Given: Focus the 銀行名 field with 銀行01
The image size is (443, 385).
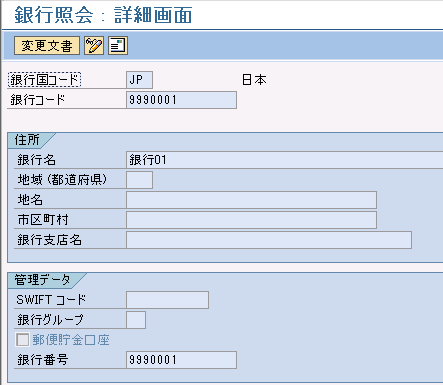Looking at the screenshot, I should click(x=285, y=160).
